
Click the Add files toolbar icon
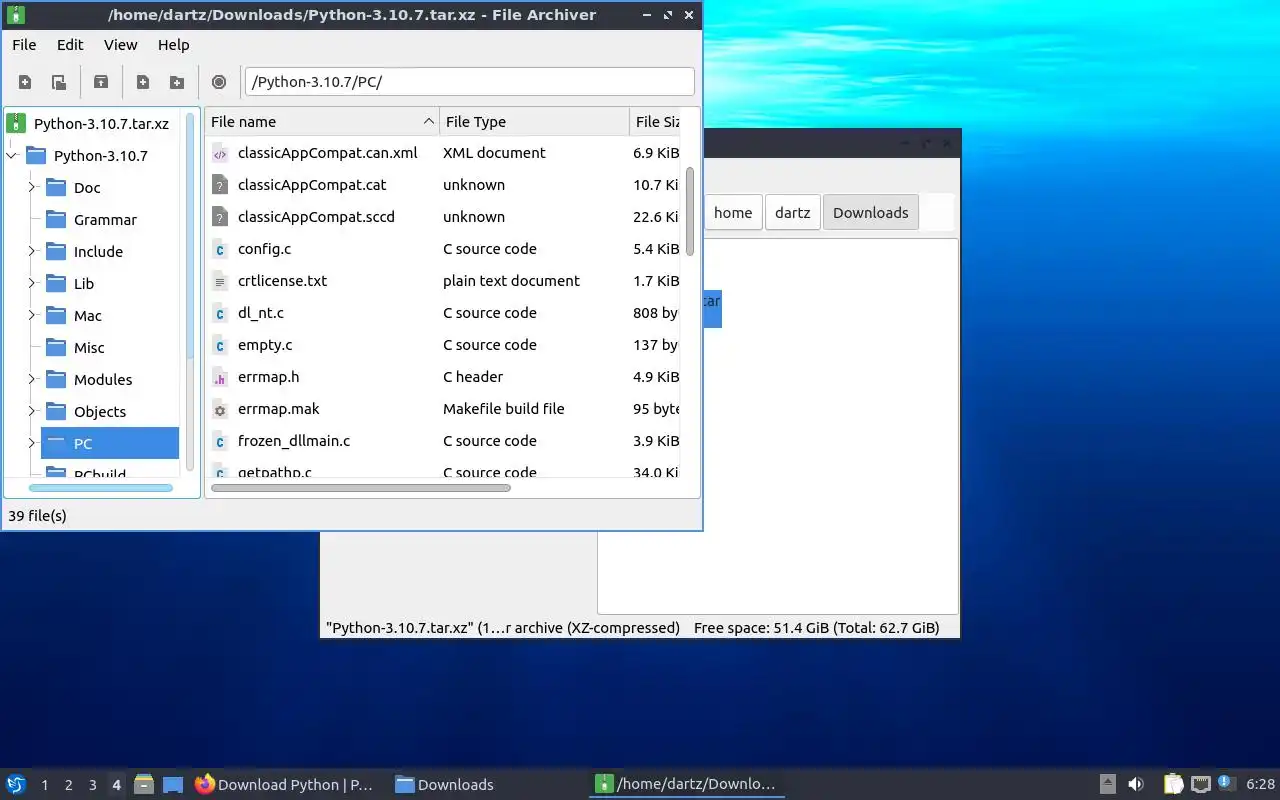click(x=143, y=82)
